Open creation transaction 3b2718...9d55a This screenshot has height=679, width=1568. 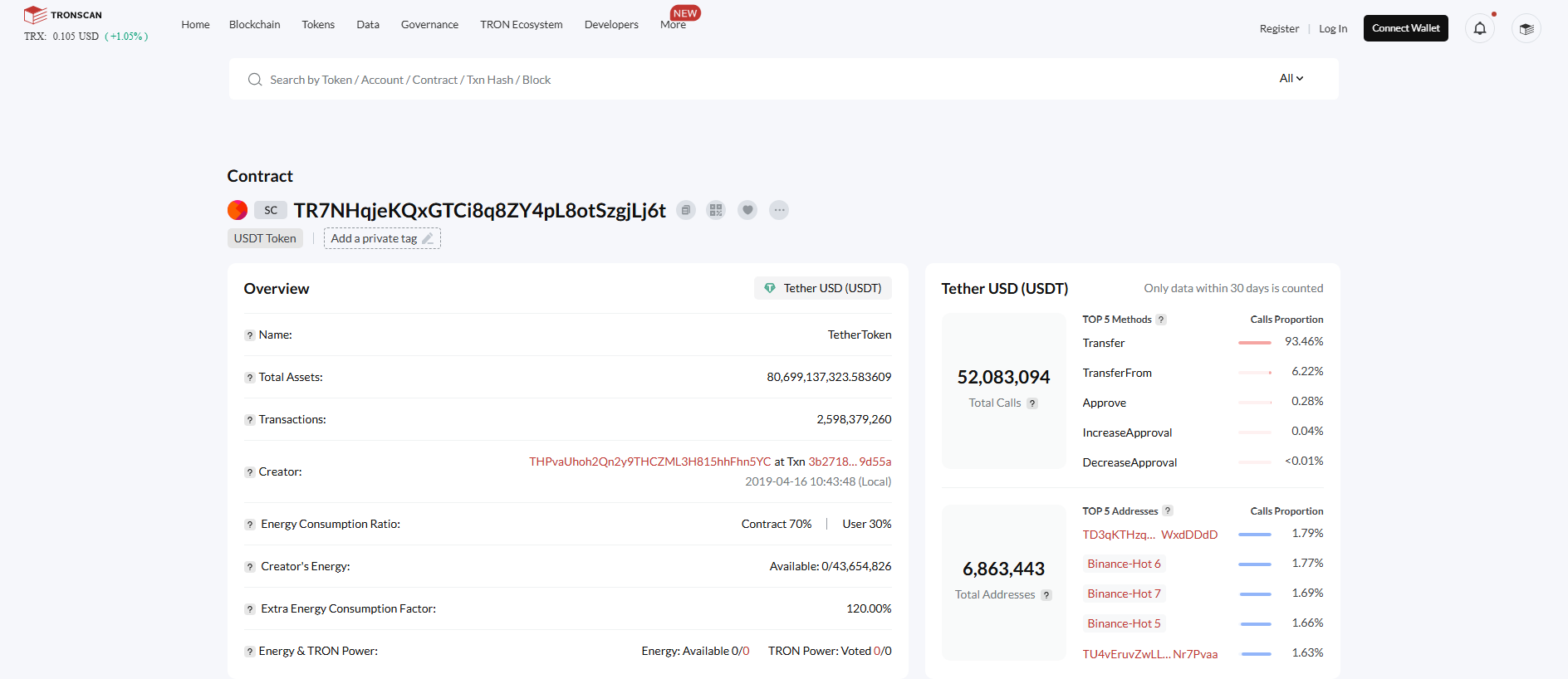tap(850, 462)
